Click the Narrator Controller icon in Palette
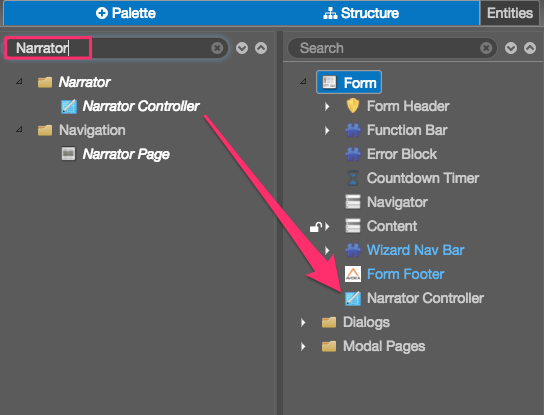Image resolution: width=544 pixels, height=415 pixels. [x=69, y=107]
